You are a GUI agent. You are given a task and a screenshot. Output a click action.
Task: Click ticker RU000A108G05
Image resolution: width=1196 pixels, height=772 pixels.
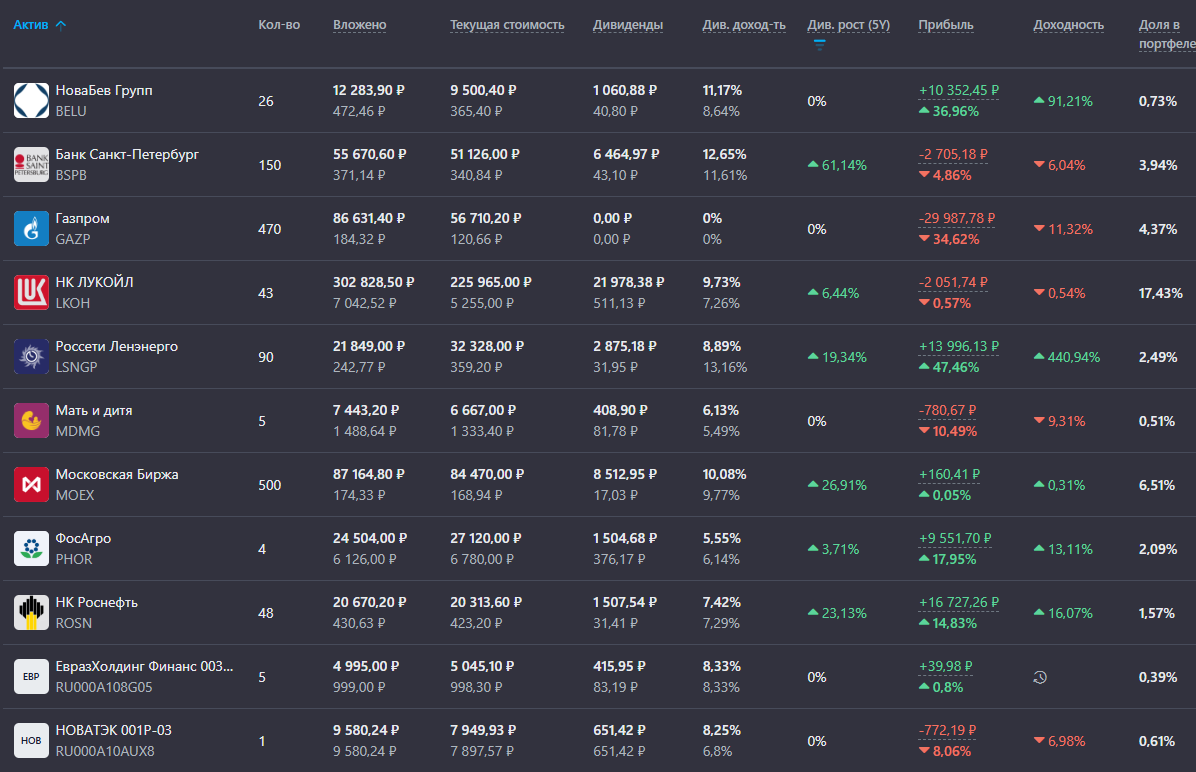tap(104, 687)
